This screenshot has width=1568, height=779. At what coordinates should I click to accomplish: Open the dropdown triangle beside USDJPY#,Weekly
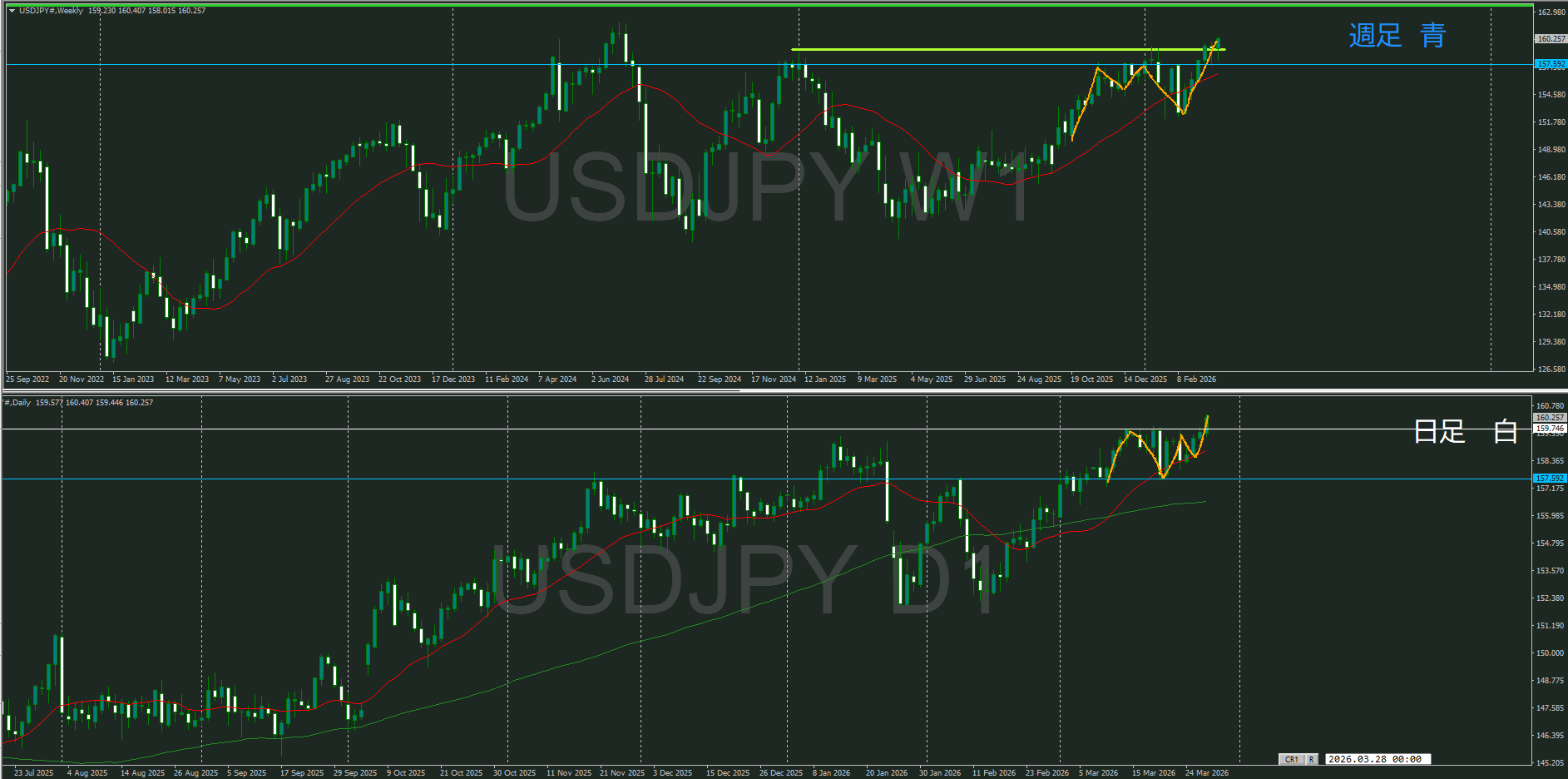coord(12,11)
